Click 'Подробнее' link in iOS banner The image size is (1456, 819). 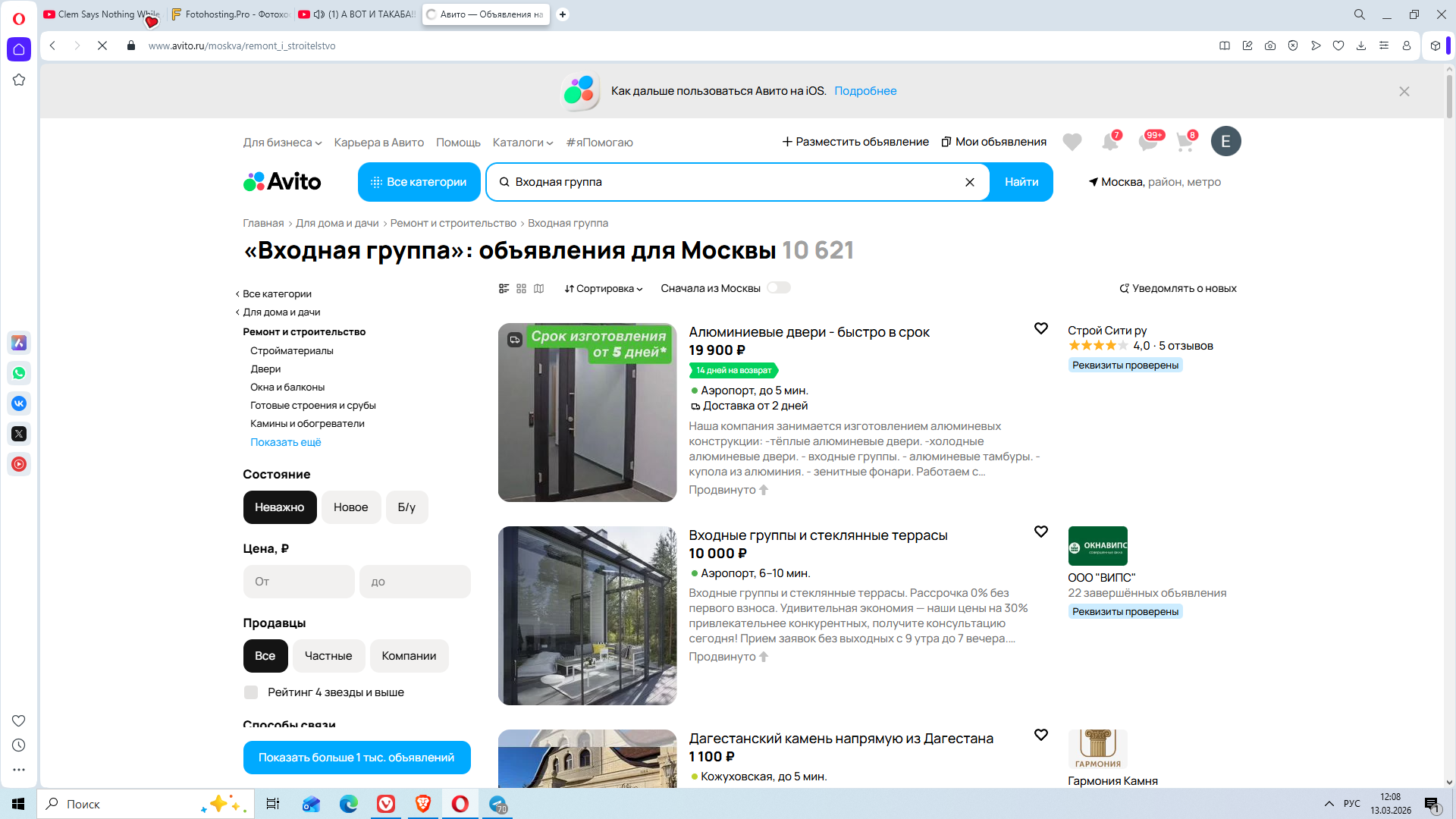pyautogui.click(x=865, y=91)
